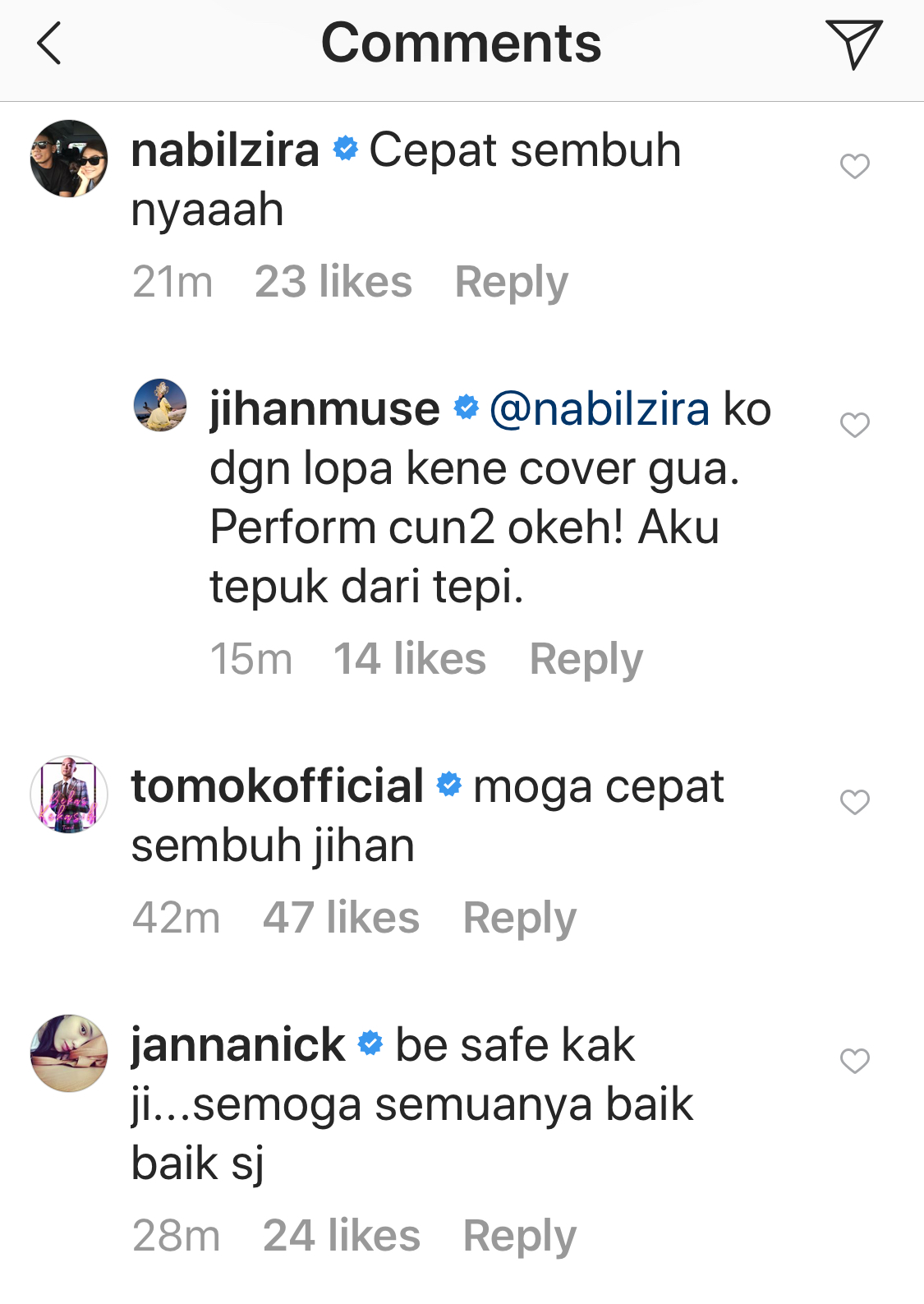Image resolution: width=924 pixels, height=1304 pixels.
Task: Open the share paper plane icon
Action: (x=853, y=44)
